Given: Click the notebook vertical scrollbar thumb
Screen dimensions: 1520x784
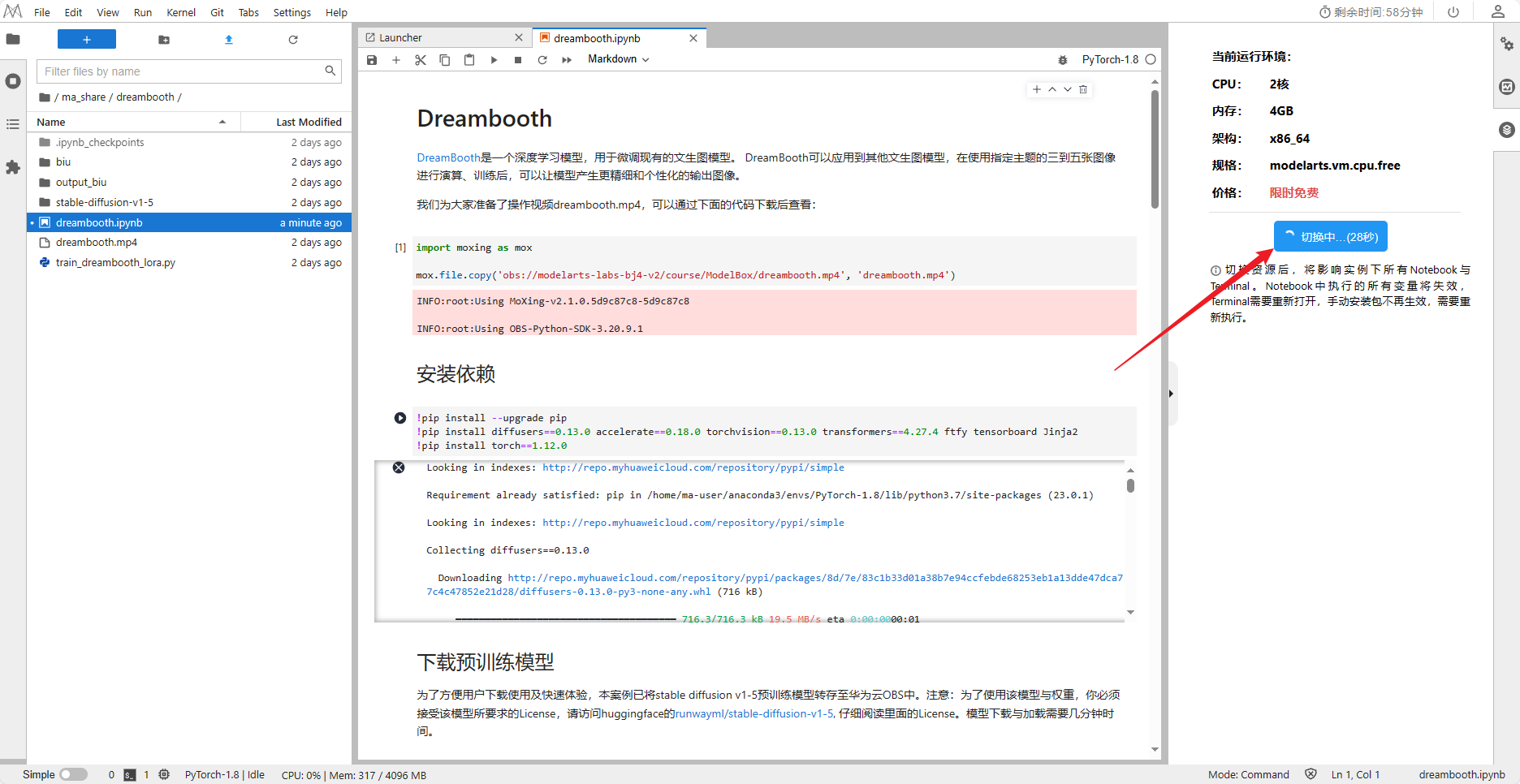Looking at the screenshot, I should coord(1155,149).
